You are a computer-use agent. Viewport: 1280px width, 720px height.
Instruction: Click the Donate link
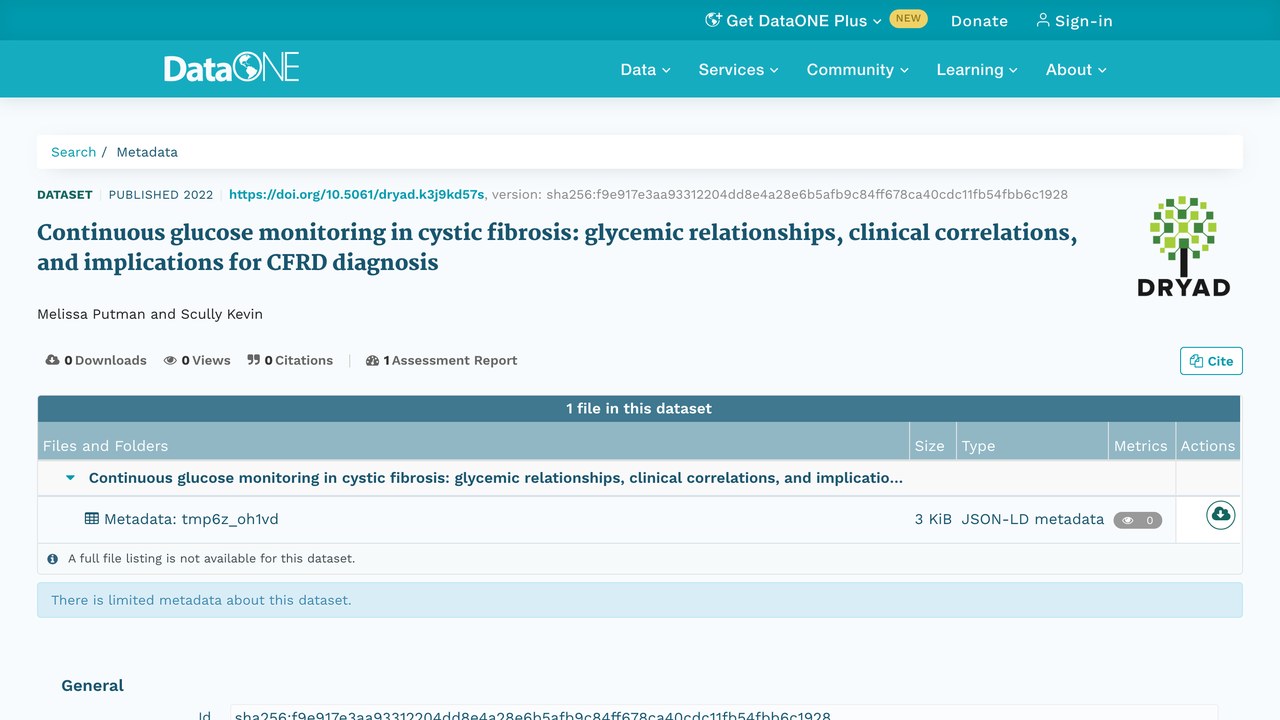pyautogui.click(x=979, y=20)
